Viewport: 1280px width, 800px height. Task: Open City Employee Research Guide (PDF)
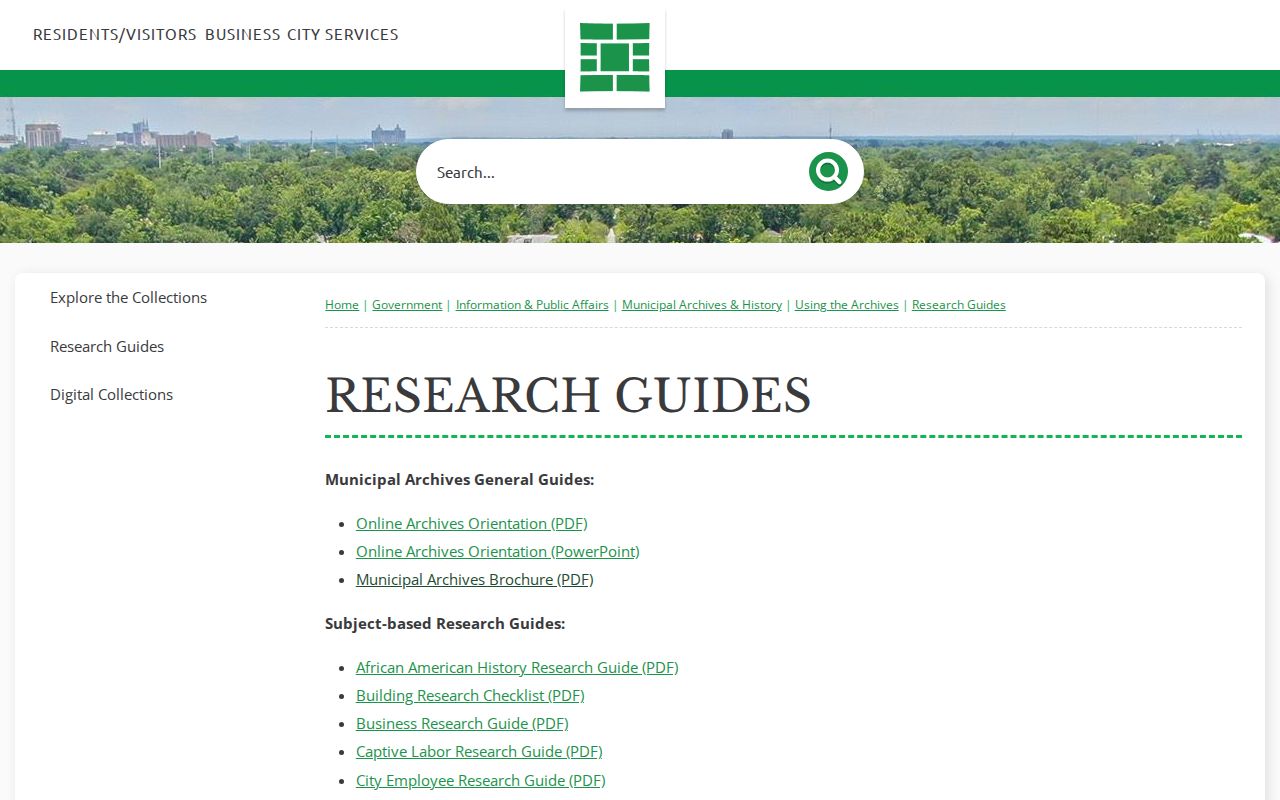(x=481, y=780)
